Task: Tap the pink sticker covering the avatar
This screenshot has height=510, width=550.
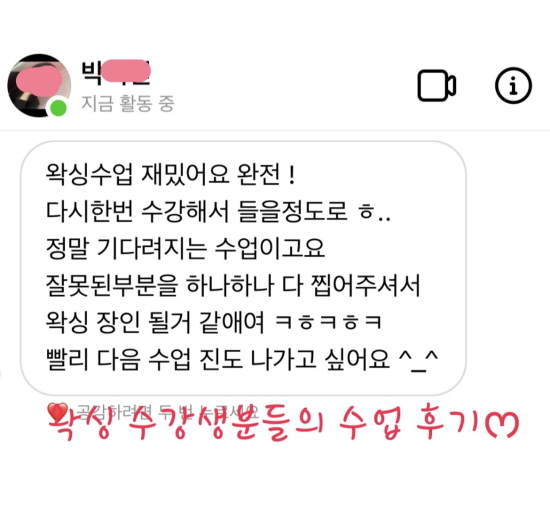Action: tap(39, 81)
